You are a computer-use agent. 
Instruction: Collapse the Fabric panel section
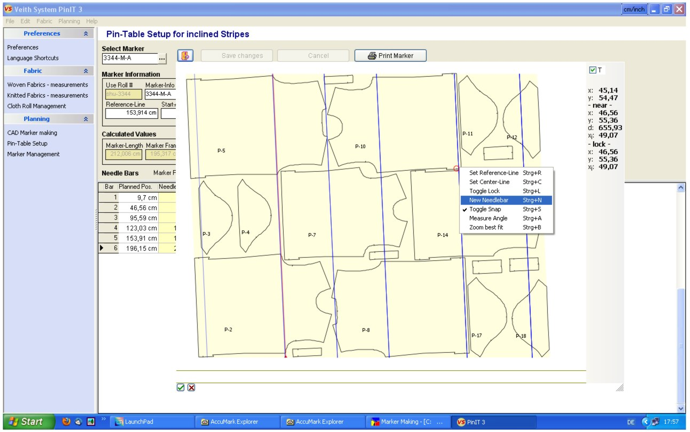click(86, 71)
